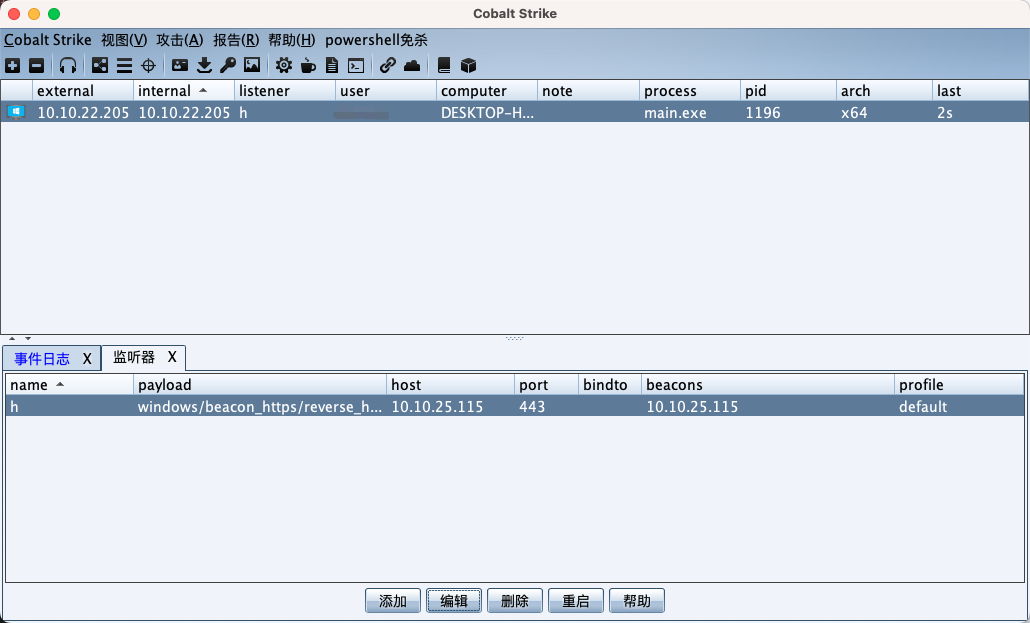Open the powershell免杀 menu
The height and width of the screenshot is (623, 1030).
[x=376, y=40]
